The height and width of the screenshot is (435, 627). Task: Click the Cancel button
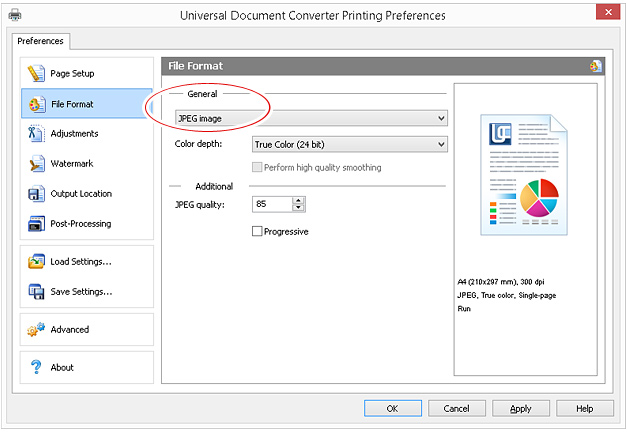[x=457, y=408]
